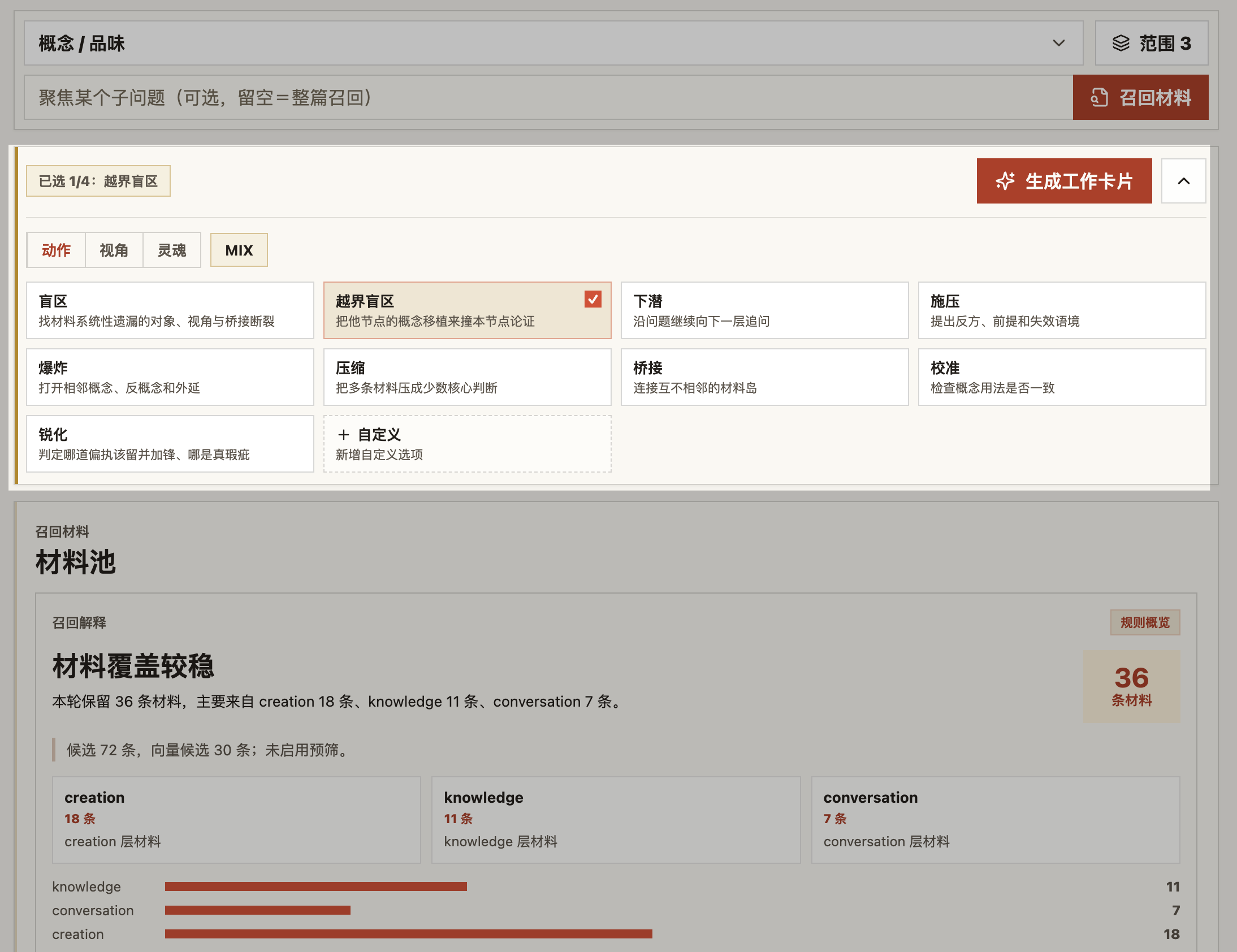Select the 下潜 option card
Screen dimensions: 1237x952
(764, 310)
